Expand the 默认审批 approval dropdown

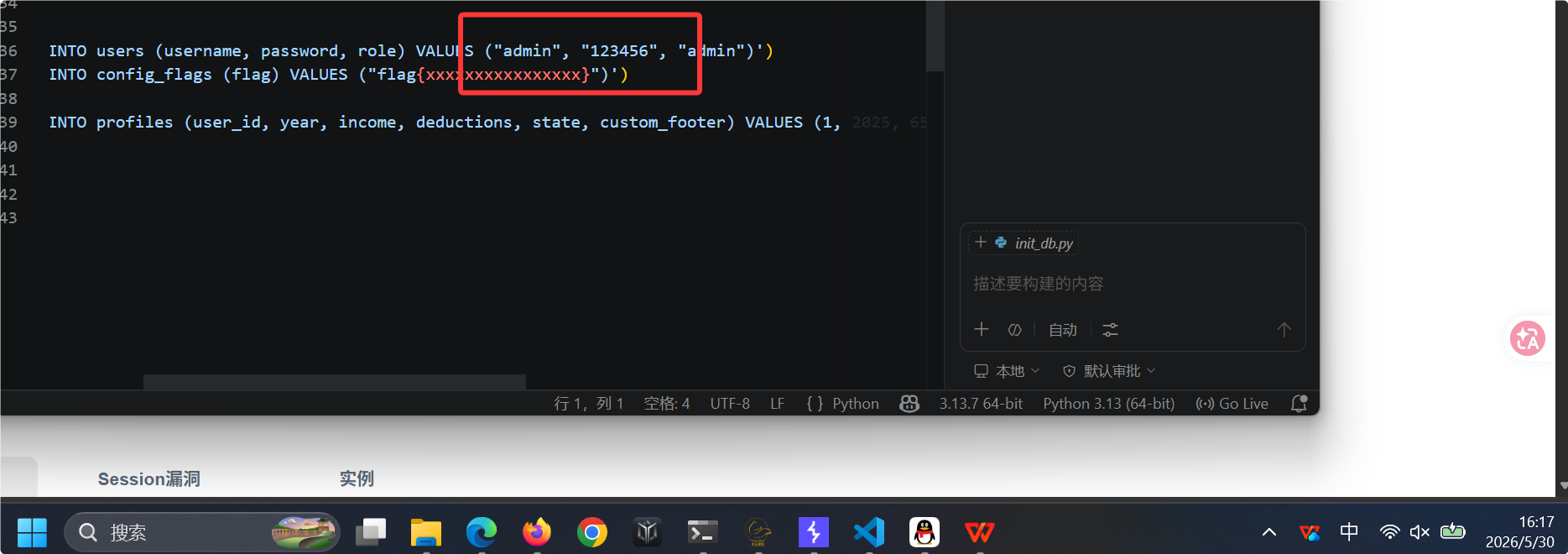[x=1109, y=371]
